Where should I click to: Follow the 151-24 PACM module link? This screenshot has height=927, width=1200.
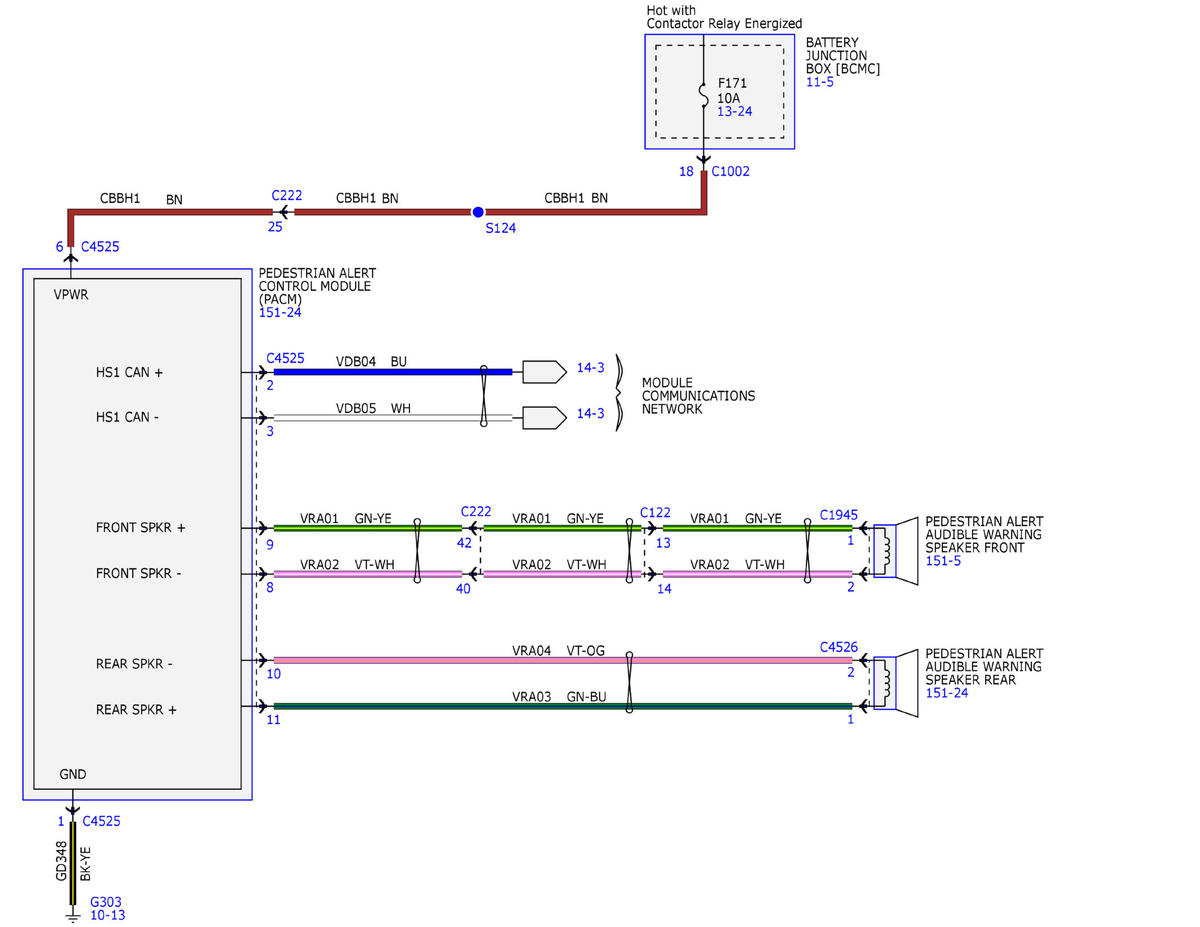tap(280, 312)
